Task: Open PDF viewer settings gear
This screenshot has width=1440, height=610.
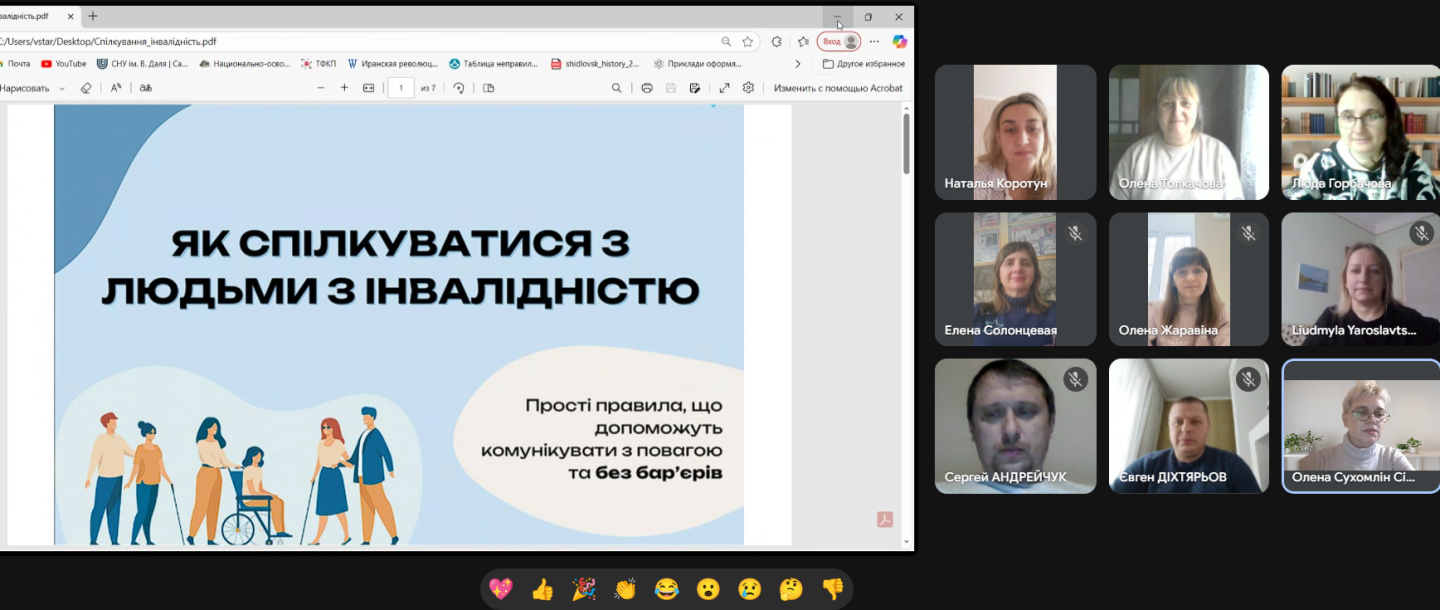Action: (748, 88)
